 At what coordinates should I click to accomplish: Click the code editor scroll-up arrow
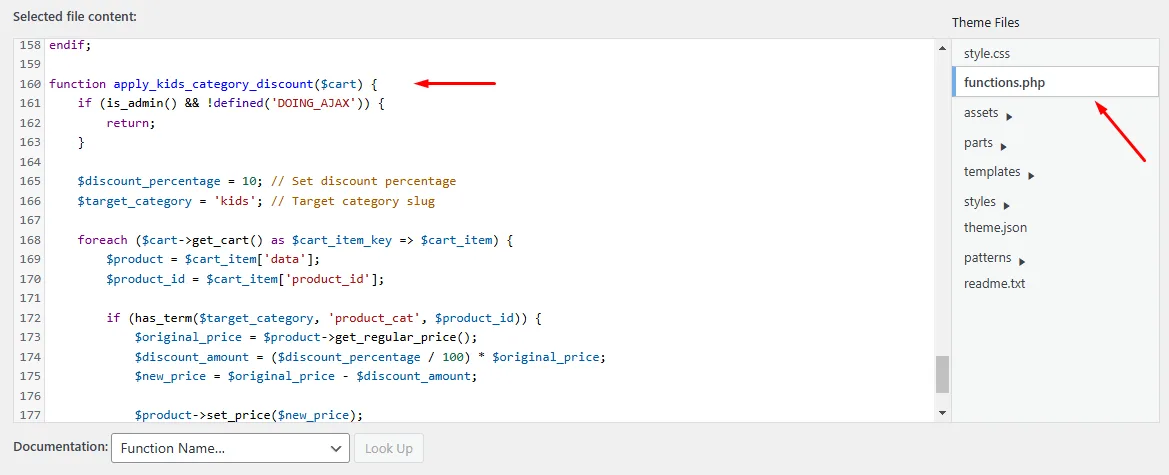(942, 48)
